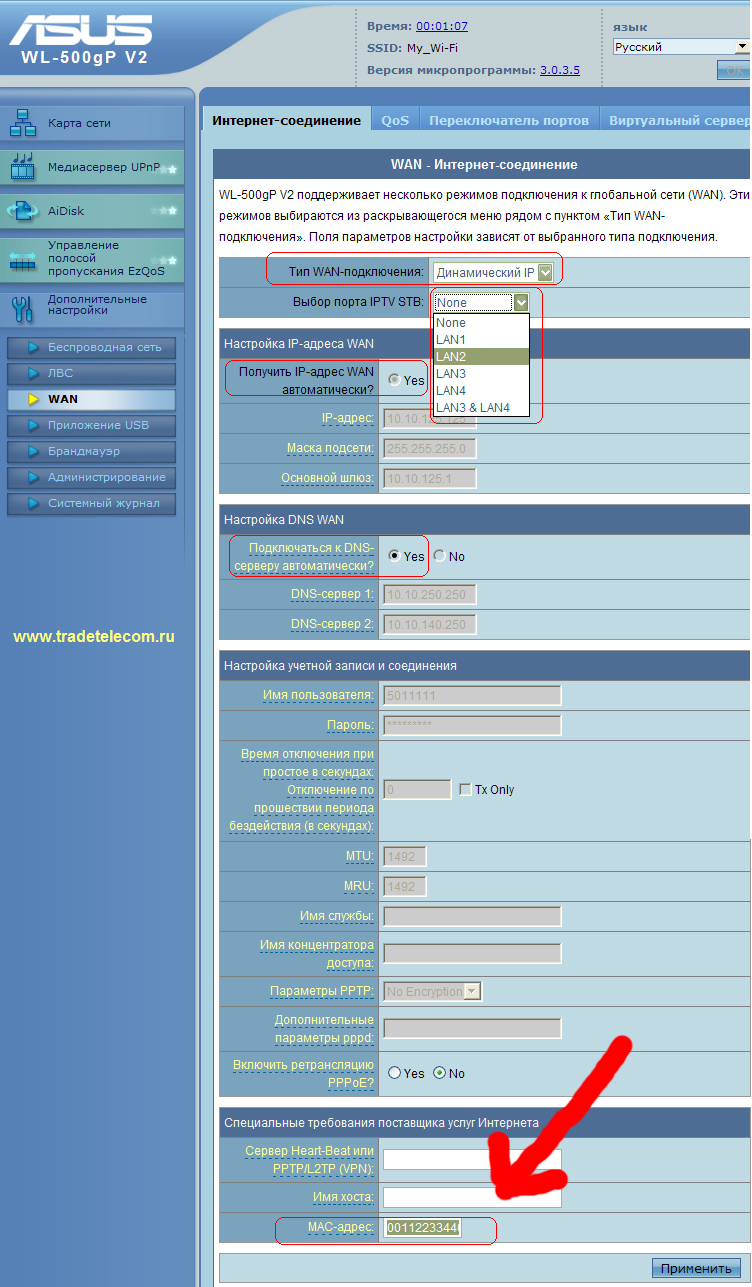
Task: Select WAN submenu item
Action: click(x=91, y=400)
